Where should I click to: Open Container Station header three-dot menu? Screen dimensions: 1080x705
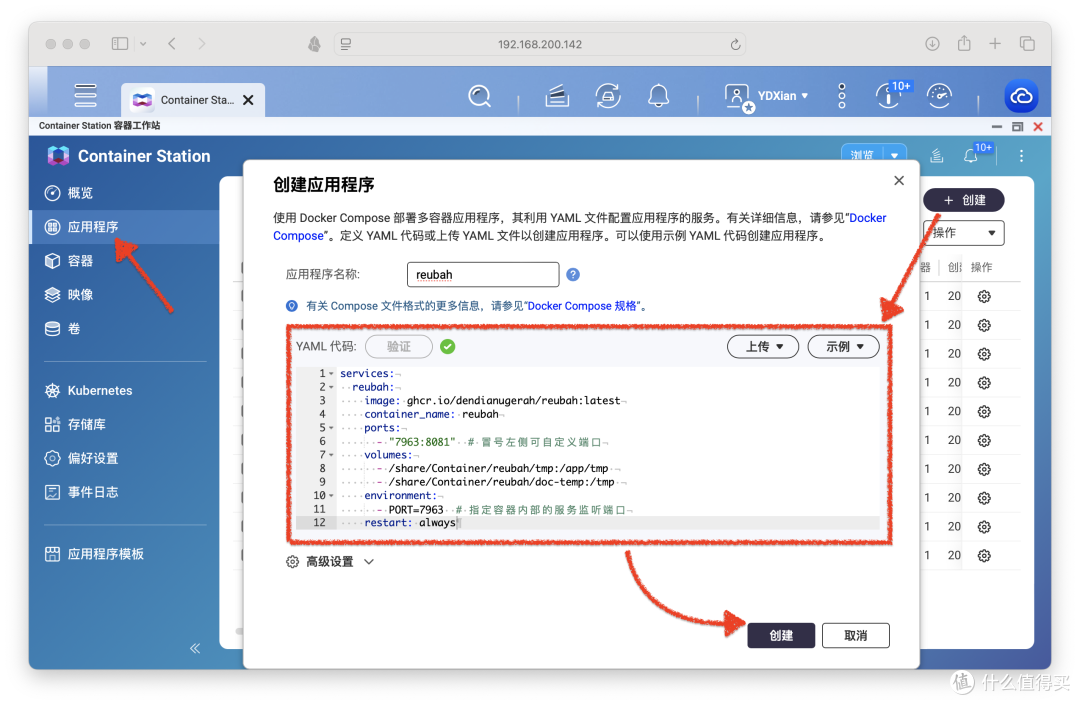coord(1021,156)
